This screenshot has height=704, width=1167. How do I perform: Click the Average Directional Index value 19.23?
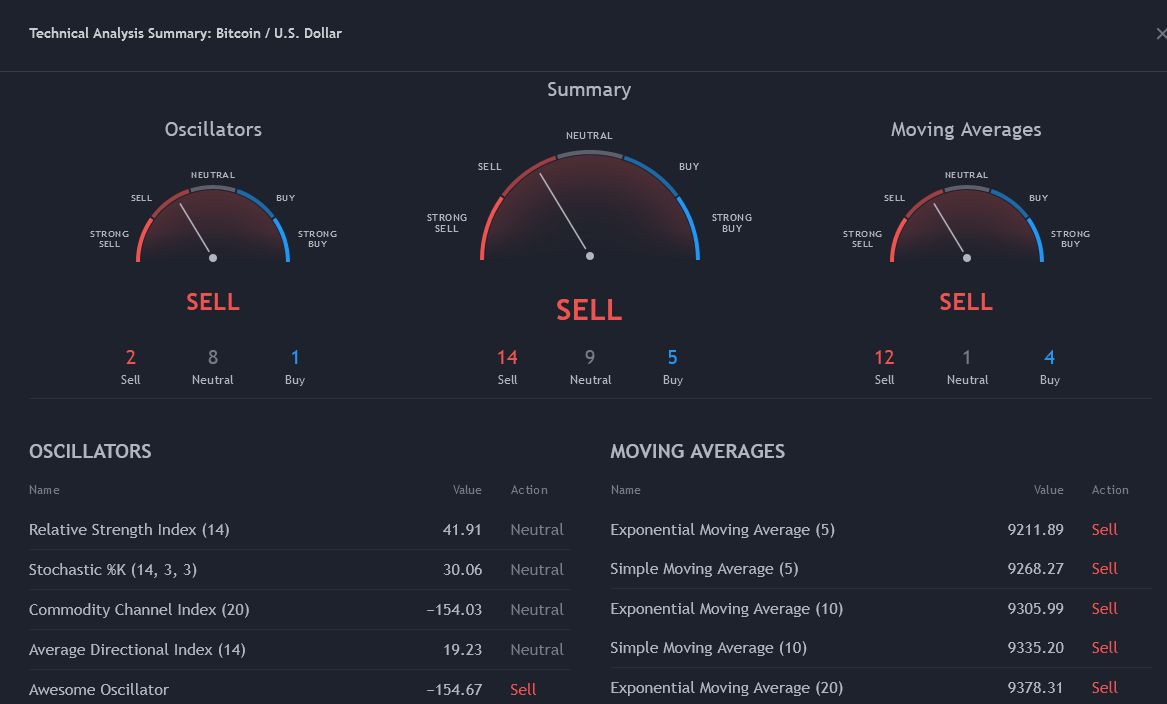[x=462, y=650]
